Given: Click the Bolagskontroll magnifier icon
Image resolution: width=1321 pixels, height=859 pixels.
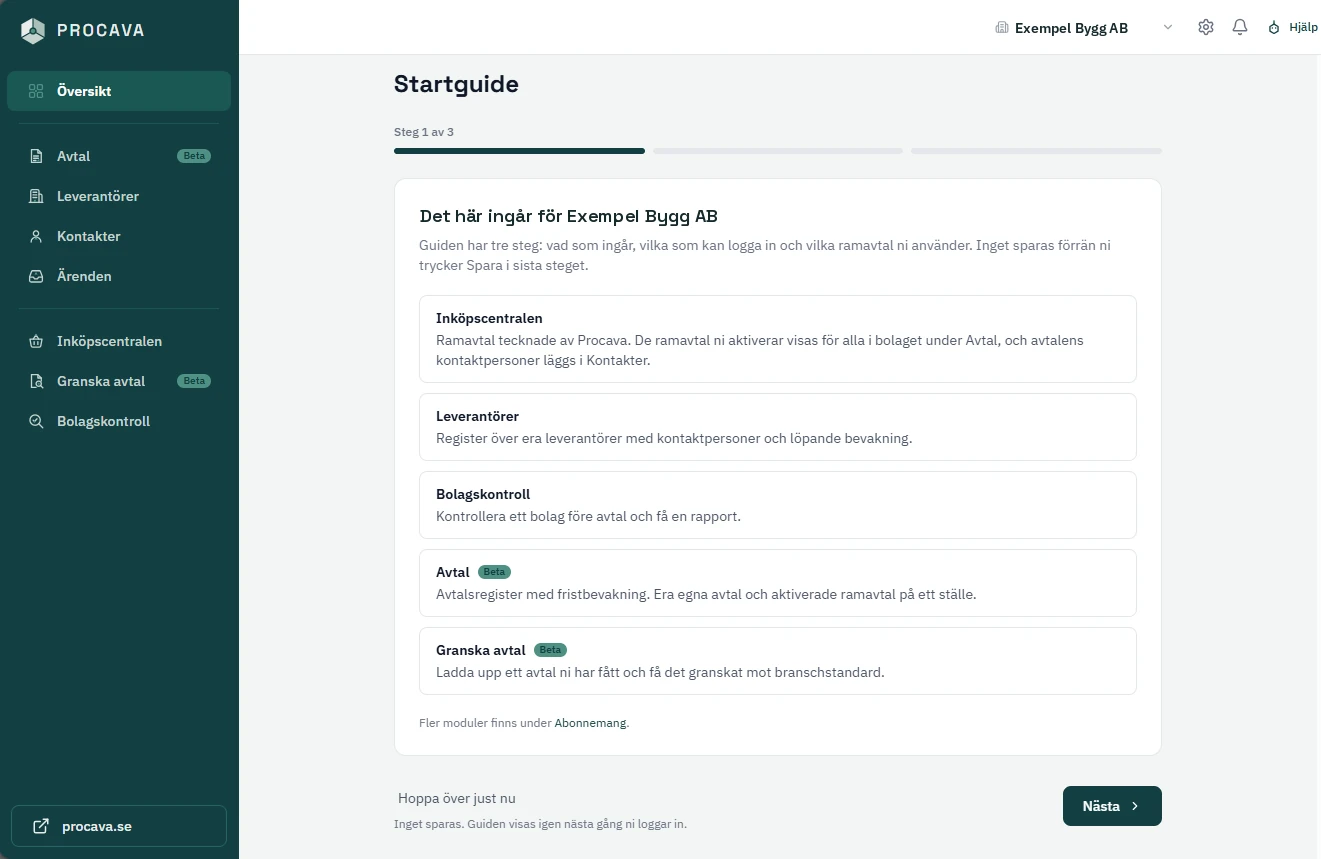Looking at the screenshot, I should tap(36, 421).
